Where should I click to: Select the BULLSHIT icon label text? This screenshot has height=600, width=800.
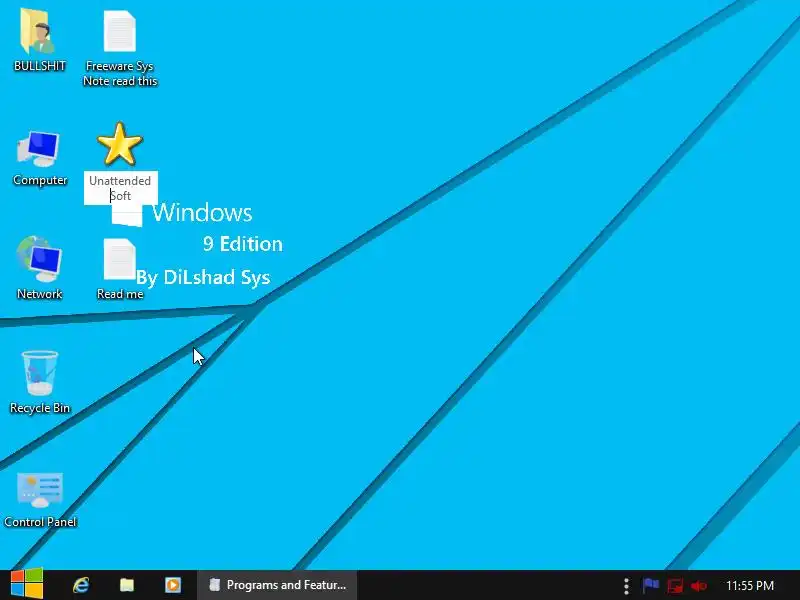[x=39, y=66]
